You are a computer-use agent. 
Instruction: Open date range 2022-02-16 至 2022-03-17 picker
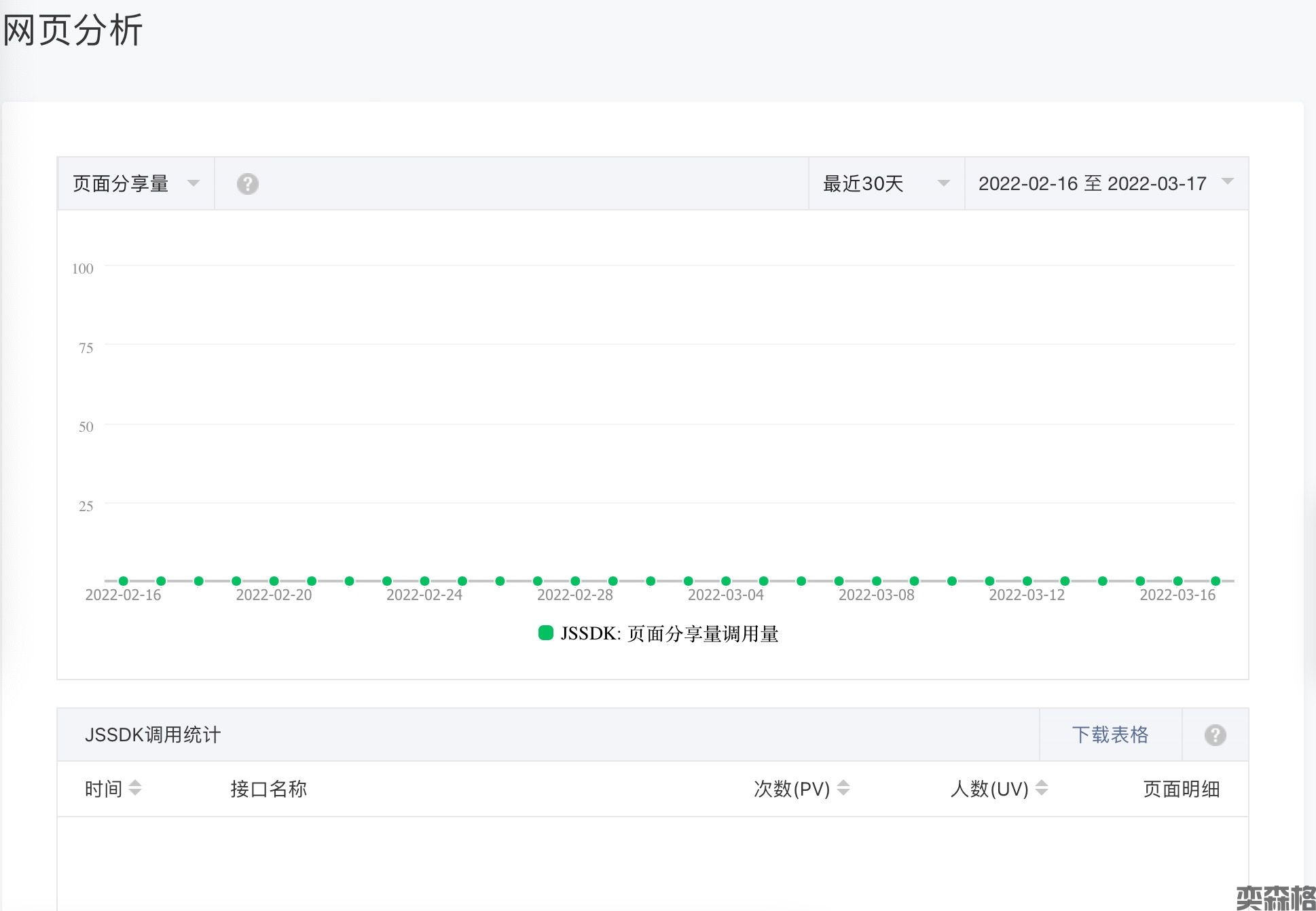pos(1105,184)
